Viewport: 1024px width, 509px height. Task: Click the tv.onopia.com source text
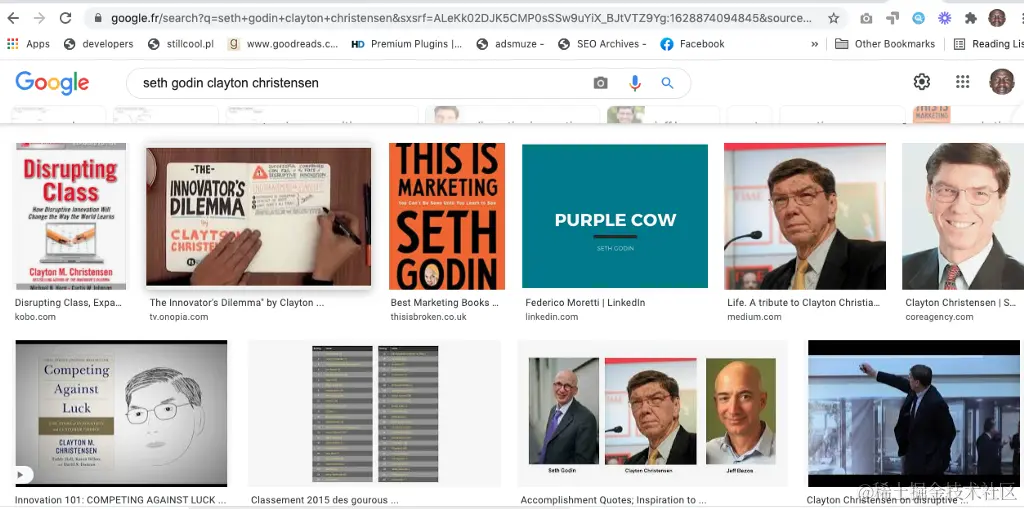click(x=179, y=317)
